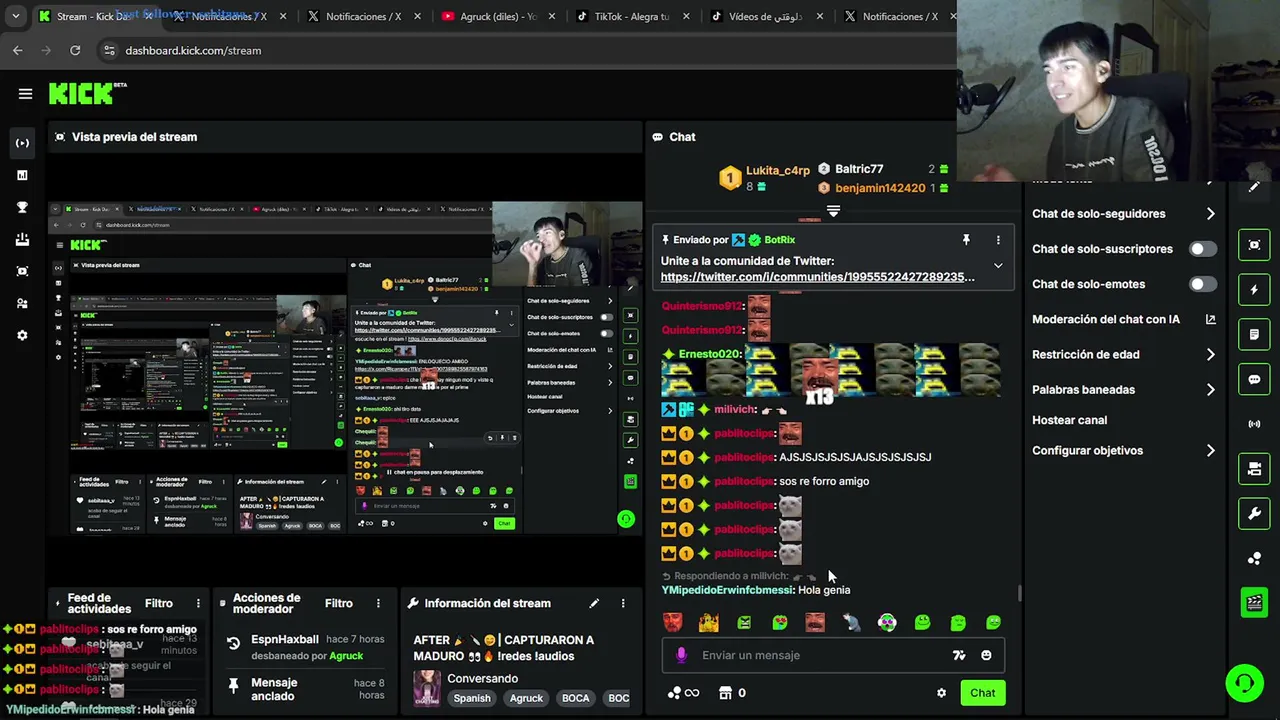Click the pencil edit icon in right rail

point(1254,187)
